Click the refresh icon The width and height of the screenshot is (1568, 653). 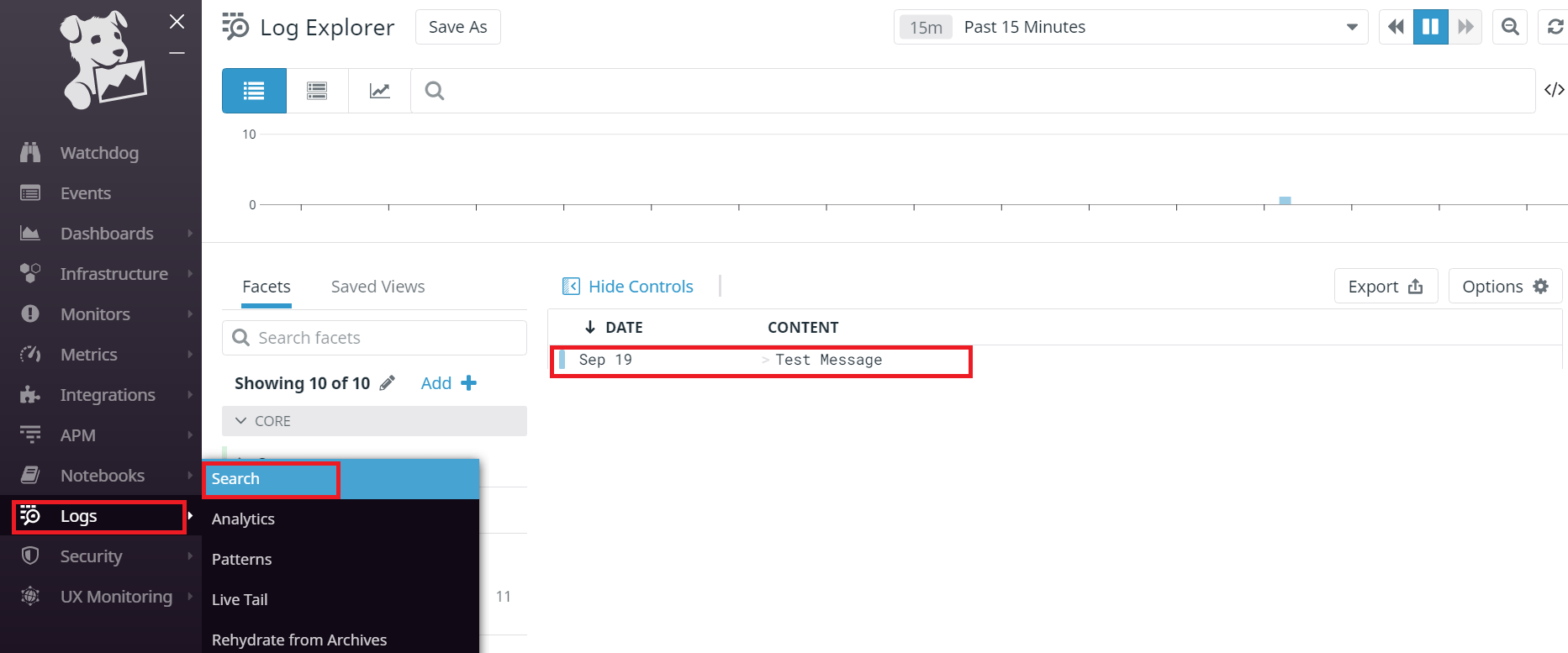(x=1555, y=27)
